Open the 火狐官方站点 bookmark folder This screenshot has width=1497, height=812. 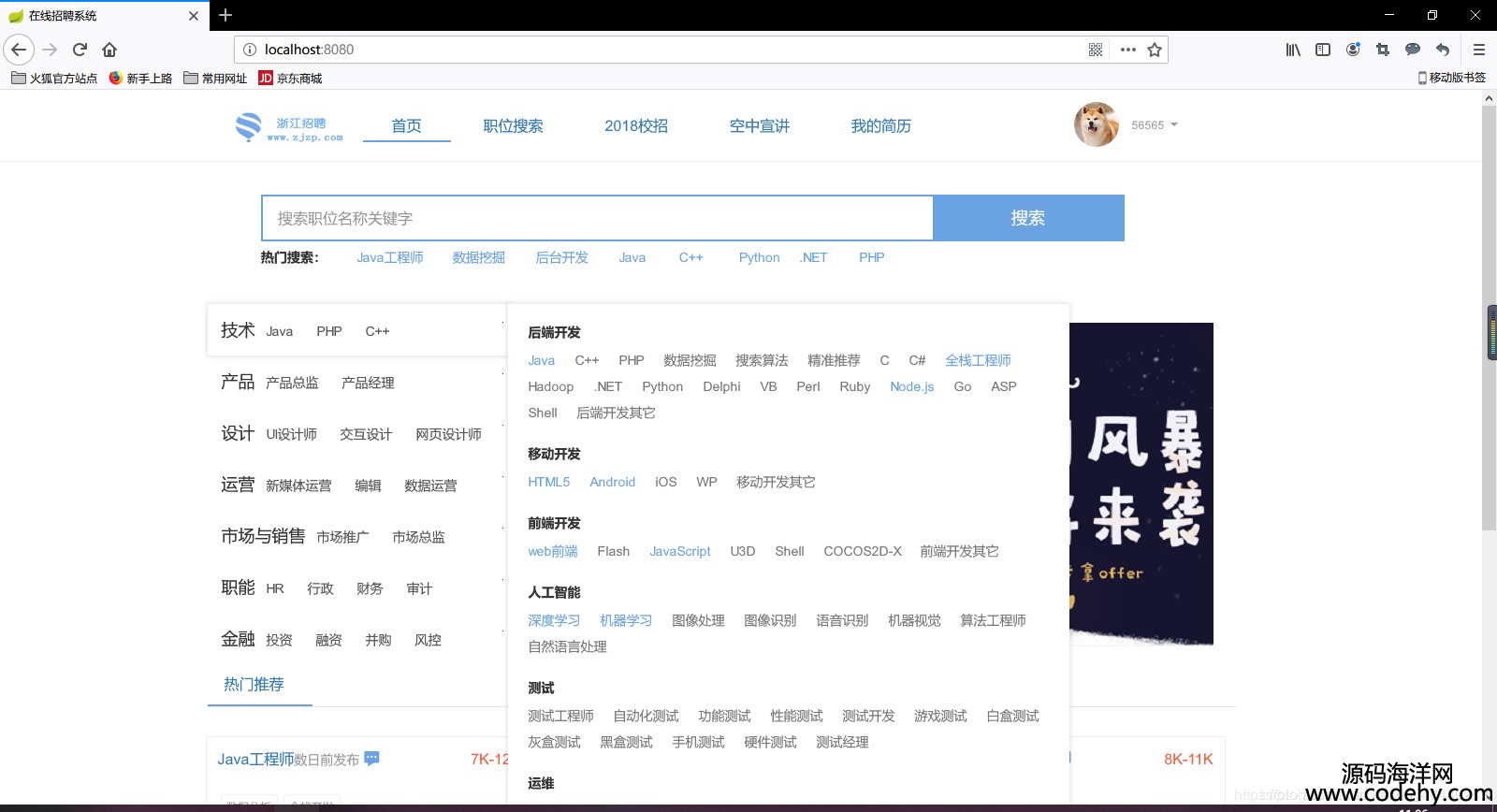54,79
